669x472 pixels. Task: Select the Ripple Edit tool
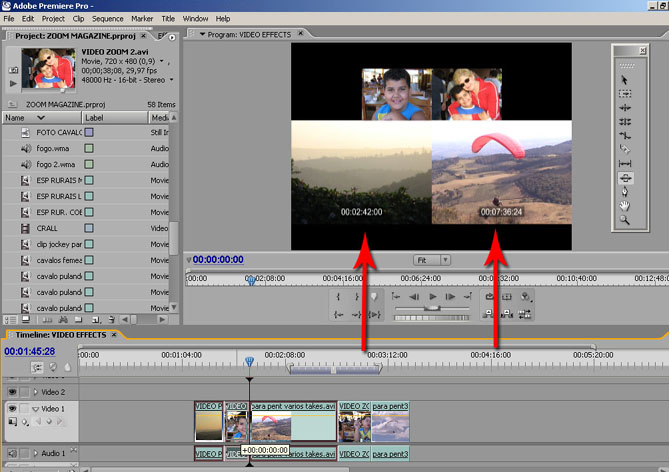tap(625, 107)
